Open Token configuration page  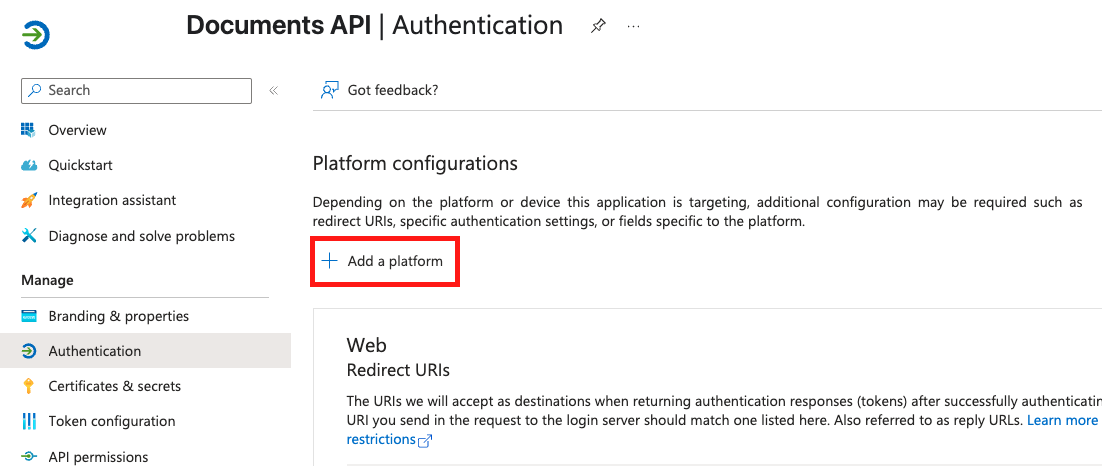tap(112, 421)
